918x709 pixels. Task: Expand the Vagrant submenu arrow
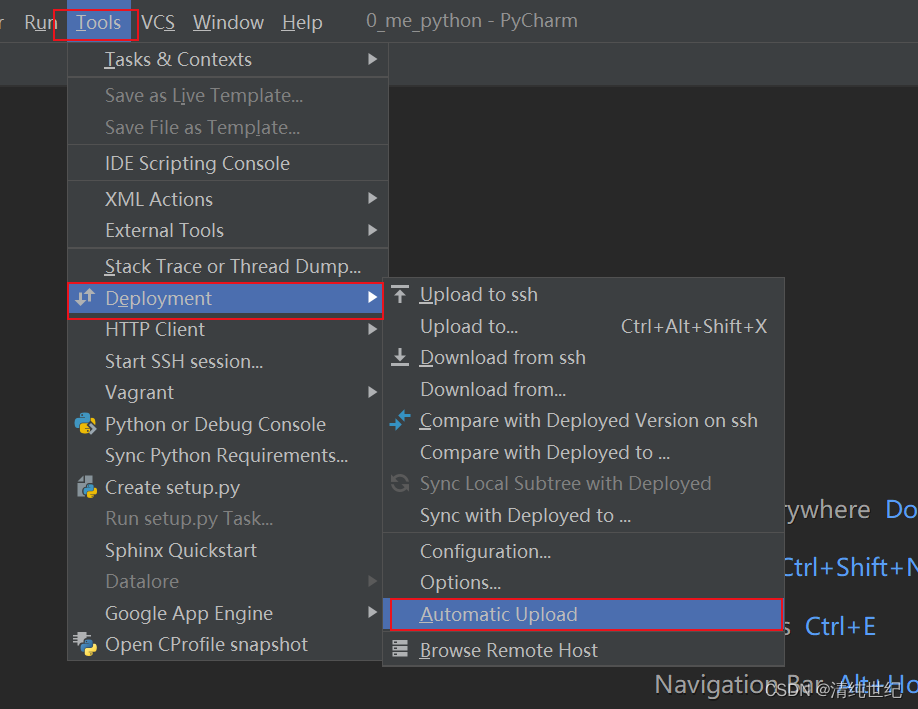(x=372, y=392)
